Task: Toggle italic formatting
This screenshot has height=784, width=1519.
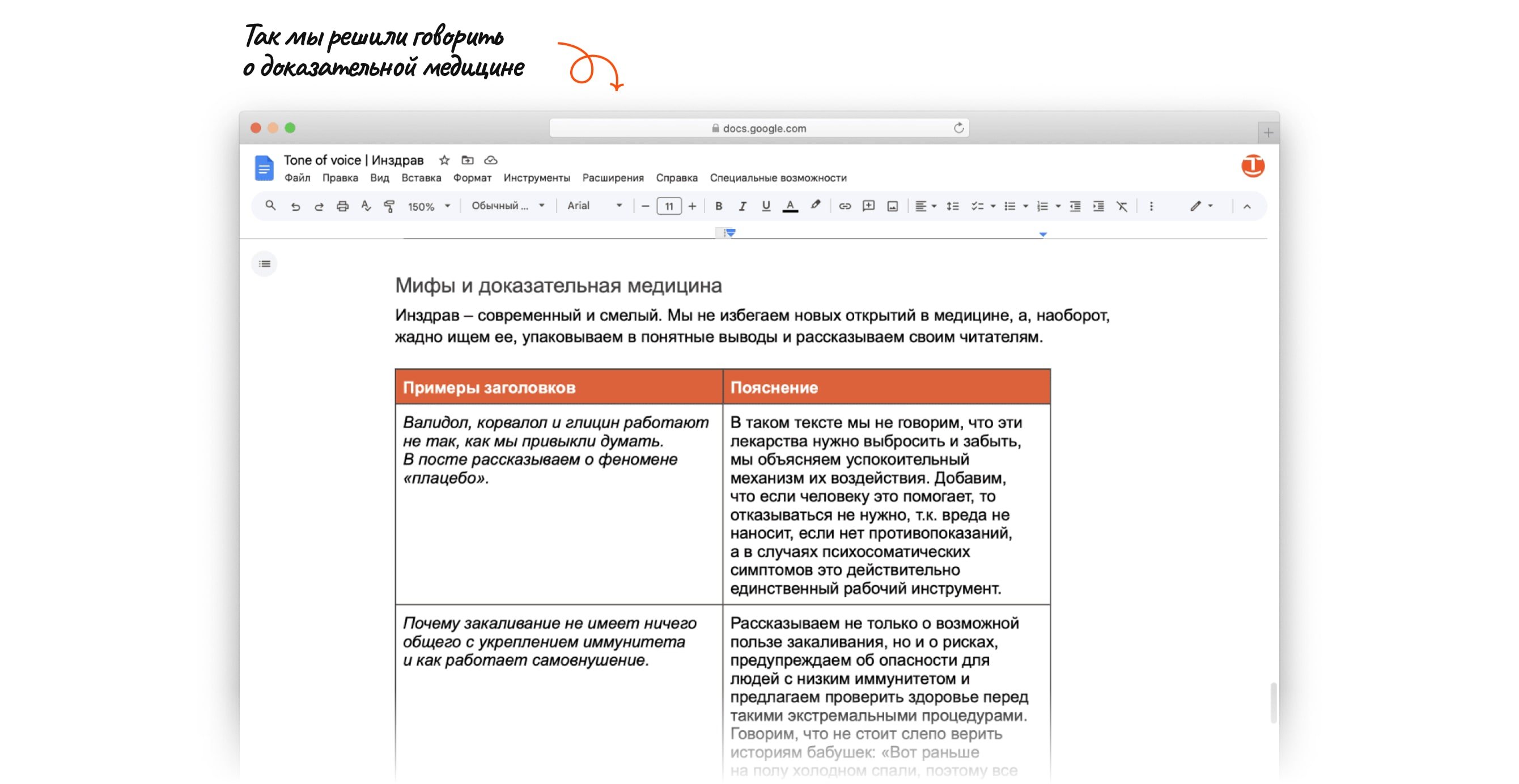Action: (742, 206)
